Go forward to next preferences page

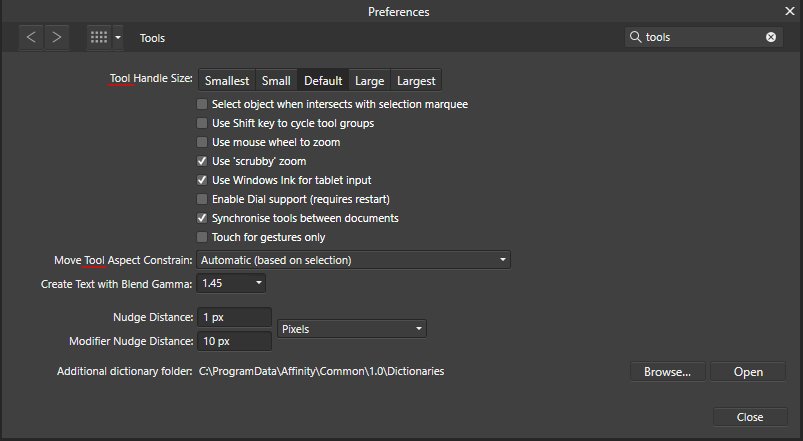[57, 37]
